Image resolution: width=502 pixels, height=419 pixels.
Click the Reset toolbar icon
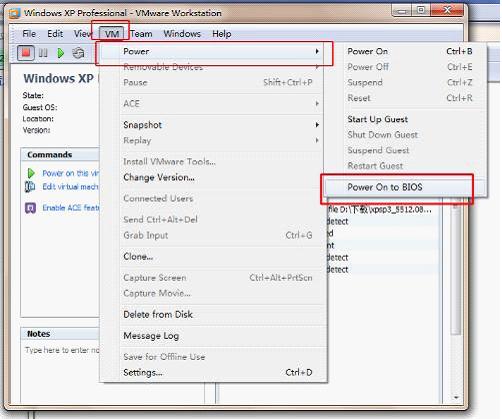point(79,53)
